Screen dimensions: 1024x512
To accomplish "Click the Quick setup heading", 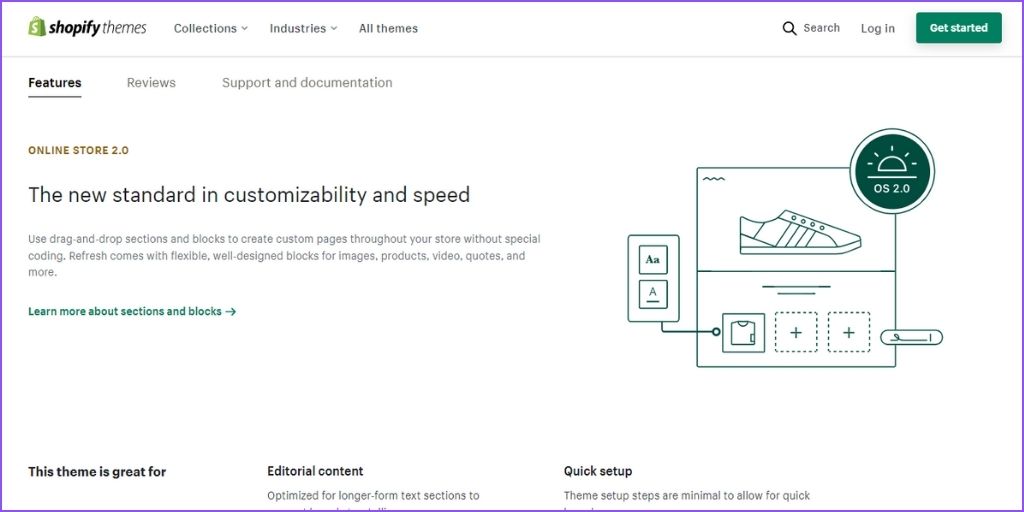I will coord(598,471).
